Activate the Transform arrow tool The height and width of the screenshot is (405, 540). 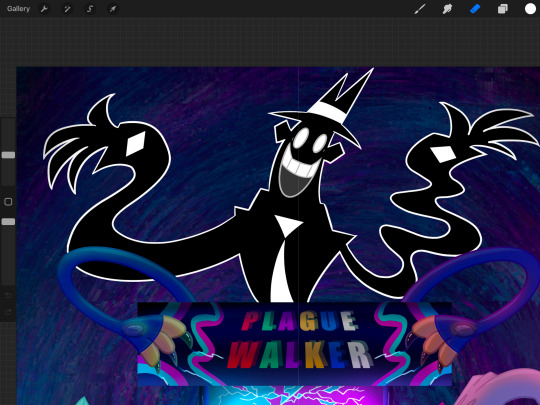113,9
